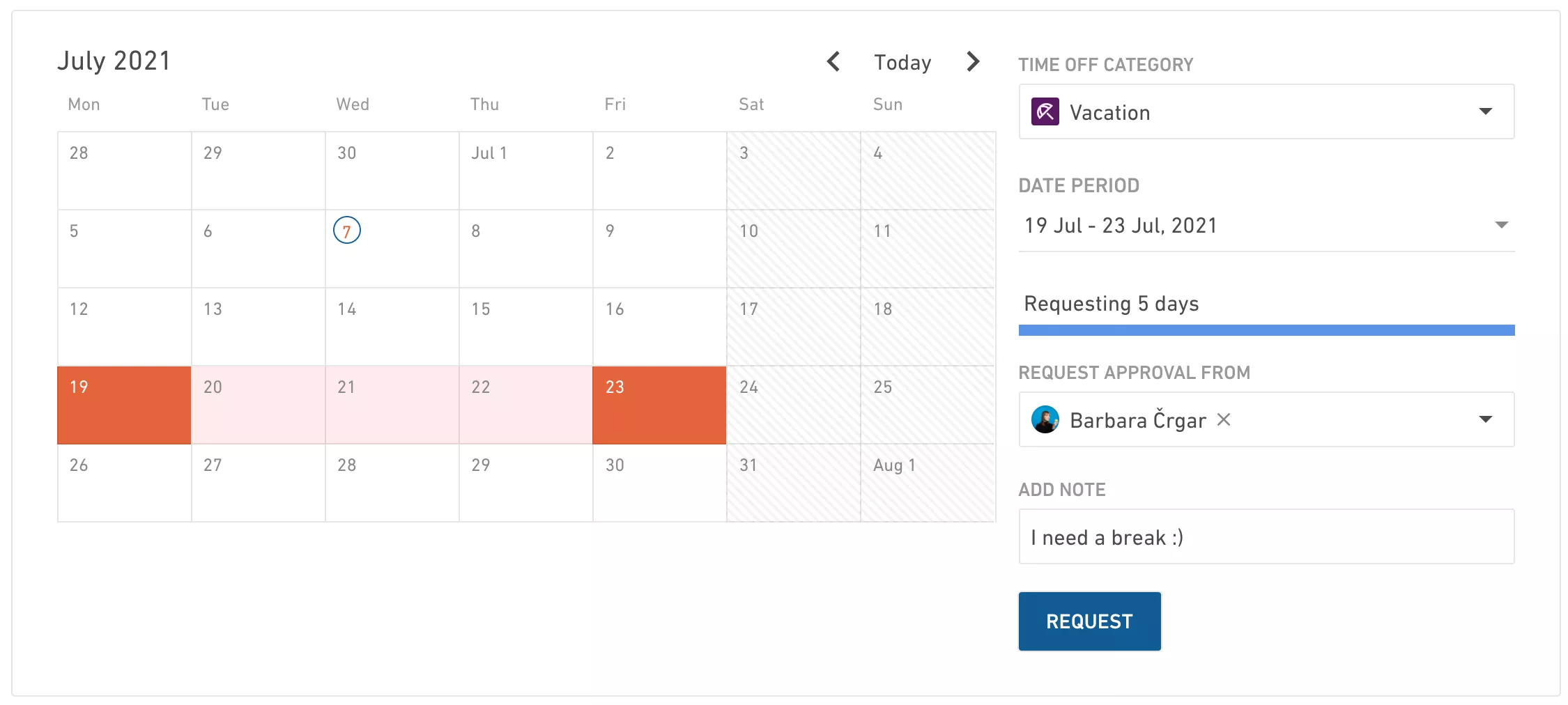Click Barbara Črgar's avatar picture
Screen dimensions: 1568x705
click(x=1045, y=419)
